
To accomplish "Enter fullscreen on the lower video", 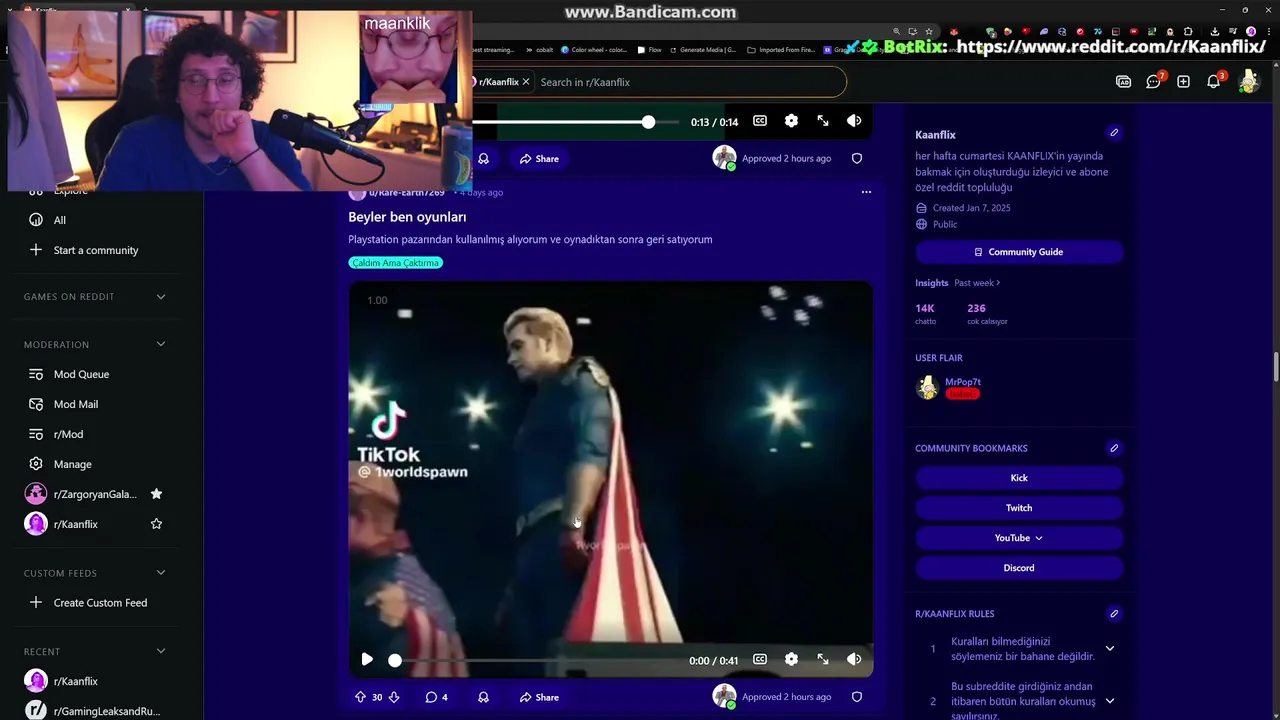I will pos(823,660).
